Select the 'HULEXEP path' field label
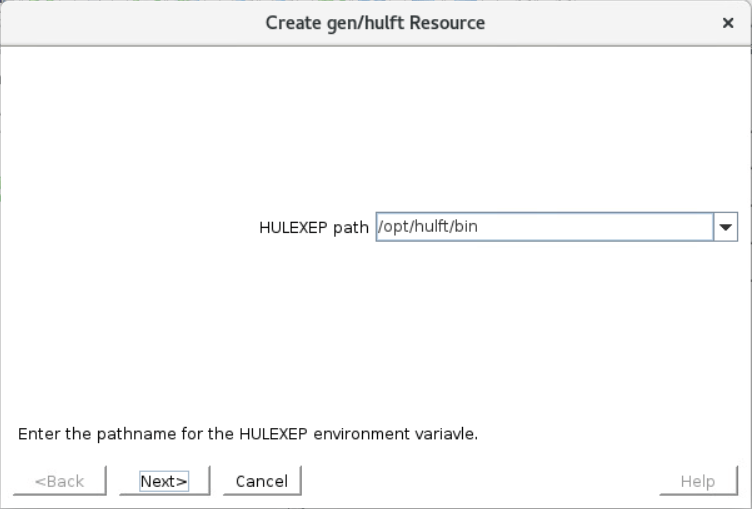Viewport: 752px width, 509px height. click(x=314, y=227)
